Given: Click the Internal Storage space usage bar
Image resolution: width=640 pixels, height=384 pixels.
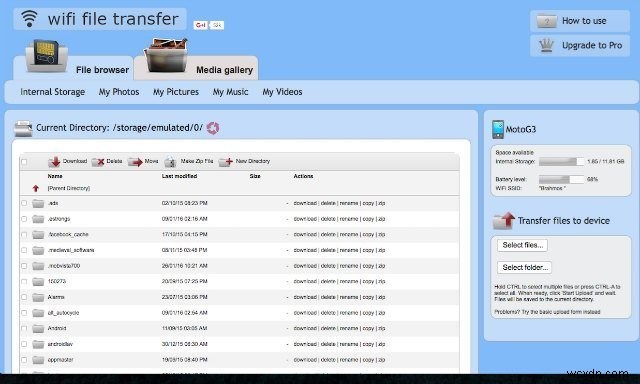Looking at the screenshot, I should point(562,162).
